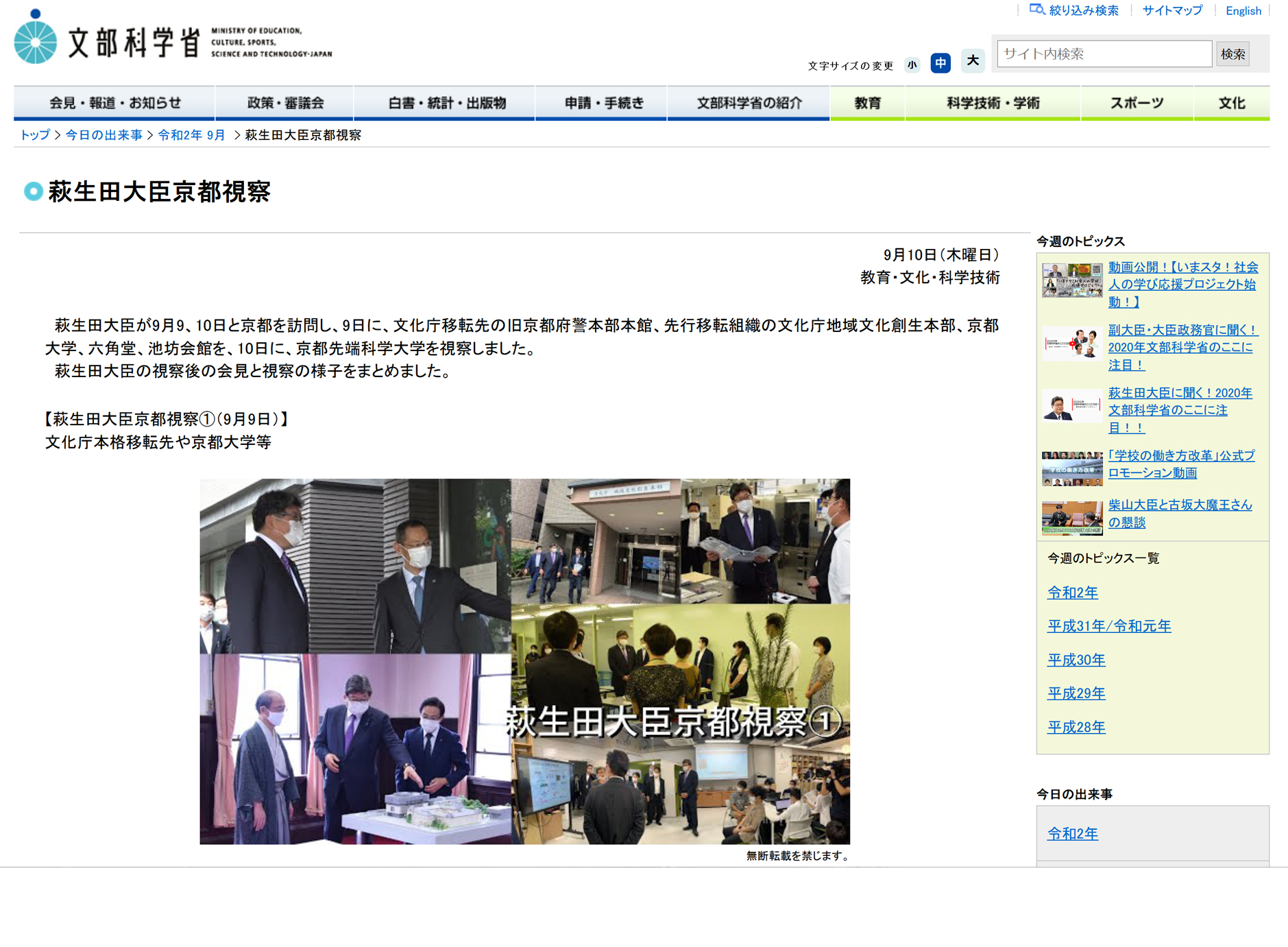Click the date text 9月10日(木曜日)
1288x947 pixels.
(941, 255)
